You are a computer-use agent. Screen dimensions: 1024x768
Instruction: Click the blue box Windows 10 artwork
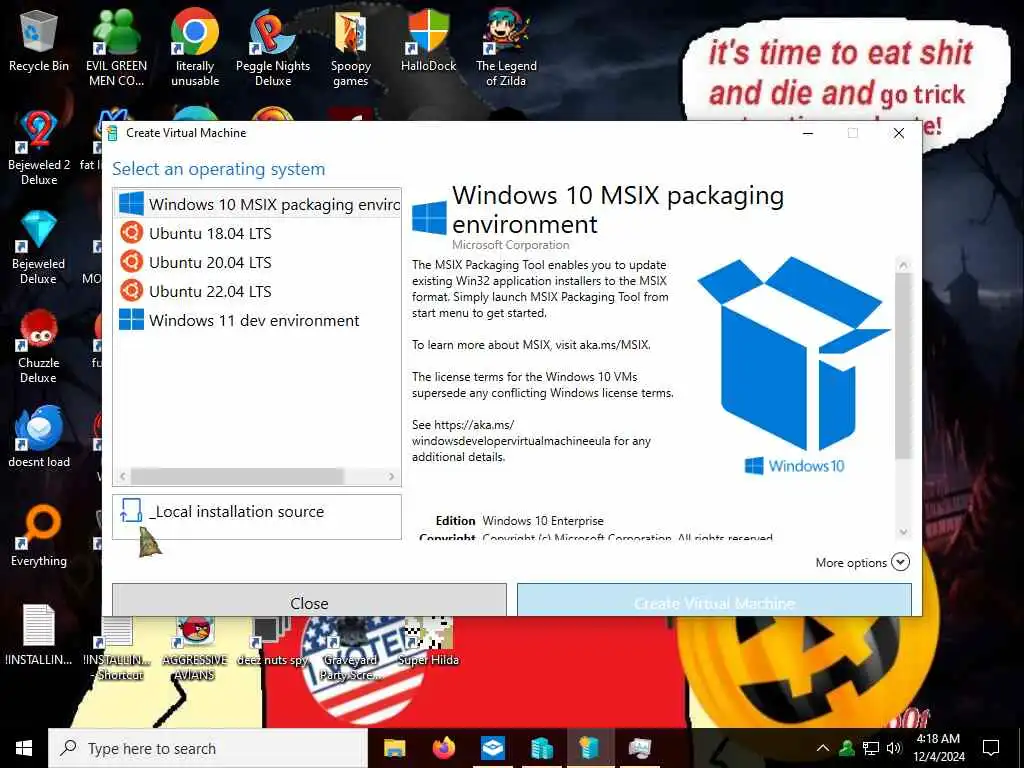coord(793,365)
